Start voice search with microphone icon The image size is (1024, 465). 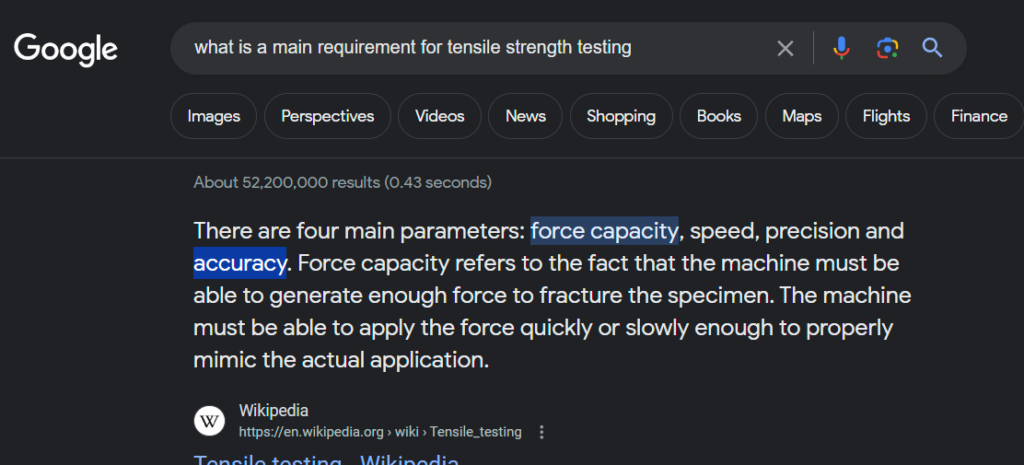coord(841,48)
